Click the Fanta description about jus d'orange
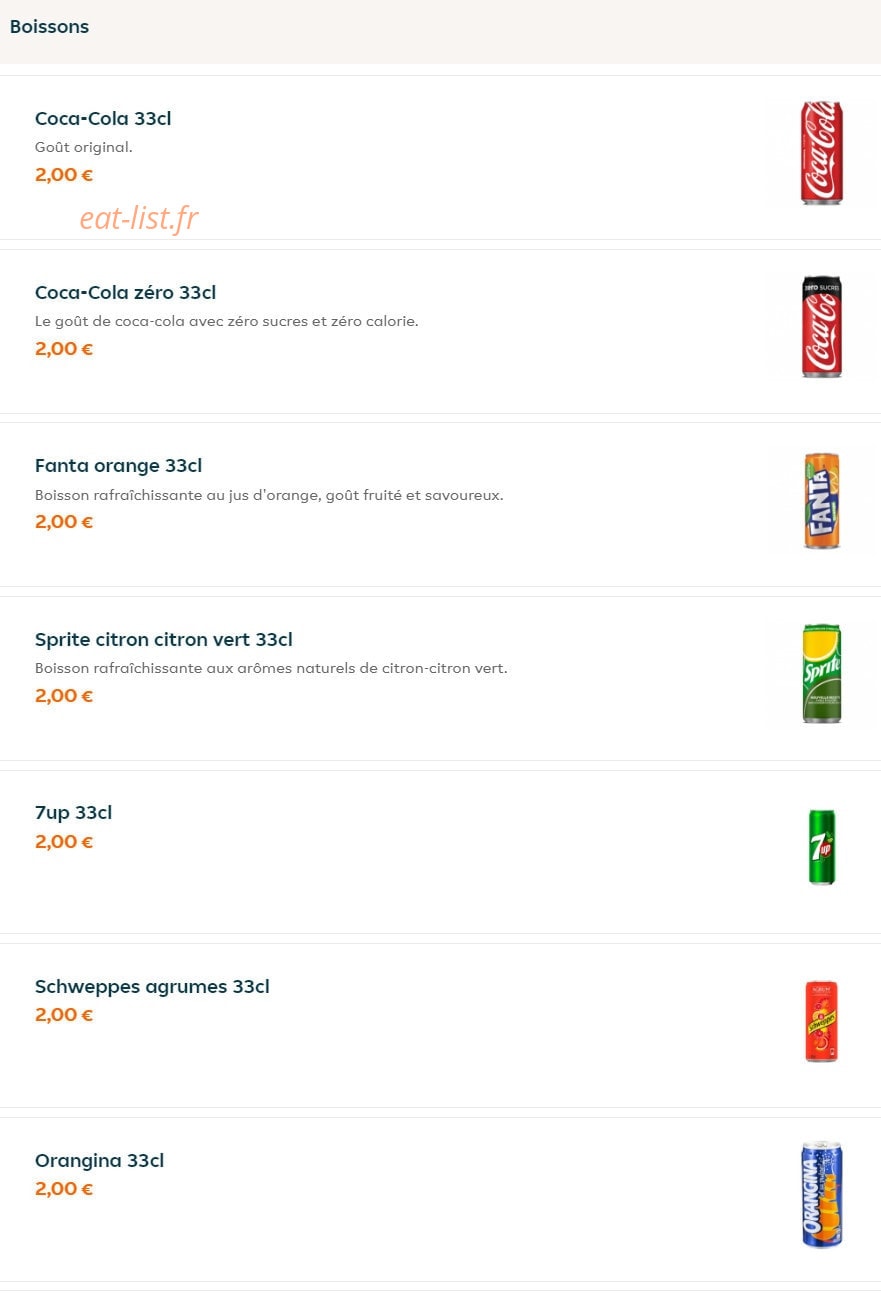 tap(269, 495)
